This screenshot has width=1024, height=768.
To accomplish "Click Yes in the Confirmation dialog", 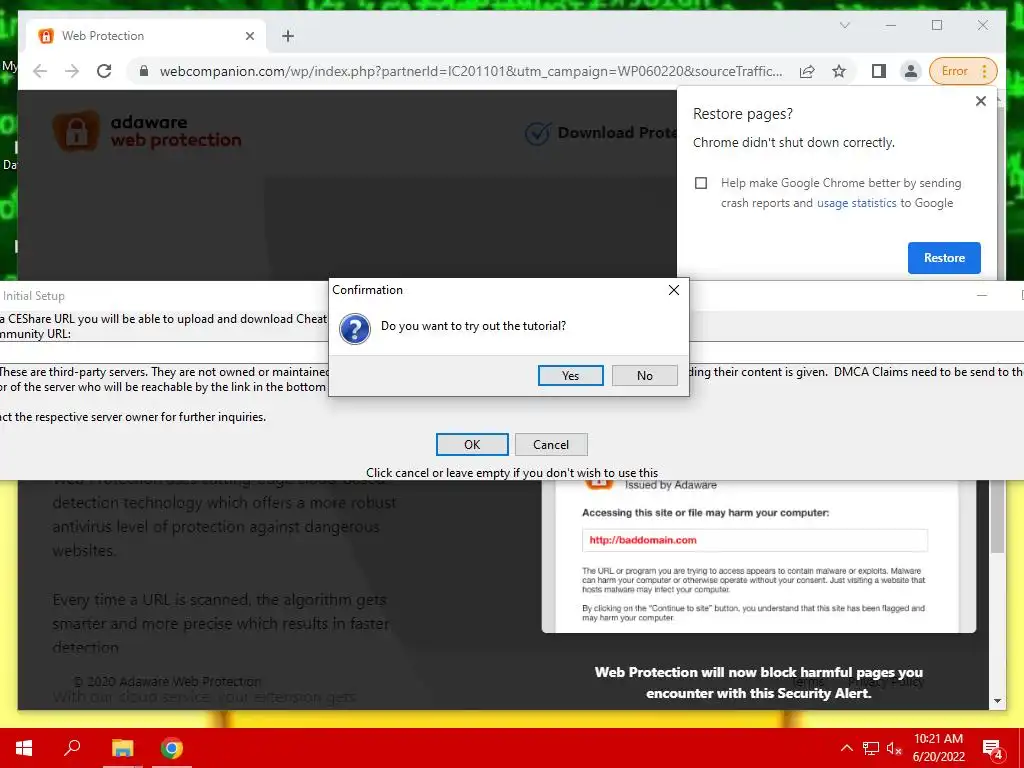I will coord(570,376).
